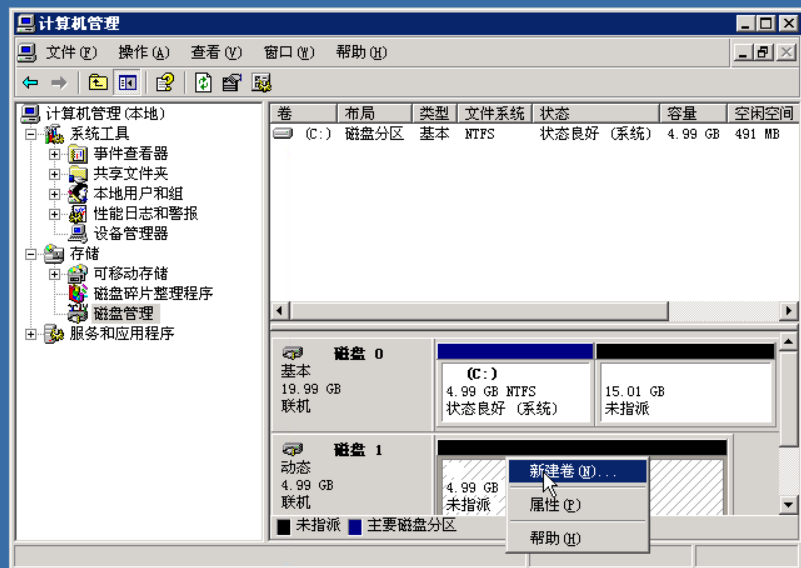Image resolution: width=801 pixels, height=568 pixels.
Task: Sort by the 卷 column header
Action: (x=303, y=113)
